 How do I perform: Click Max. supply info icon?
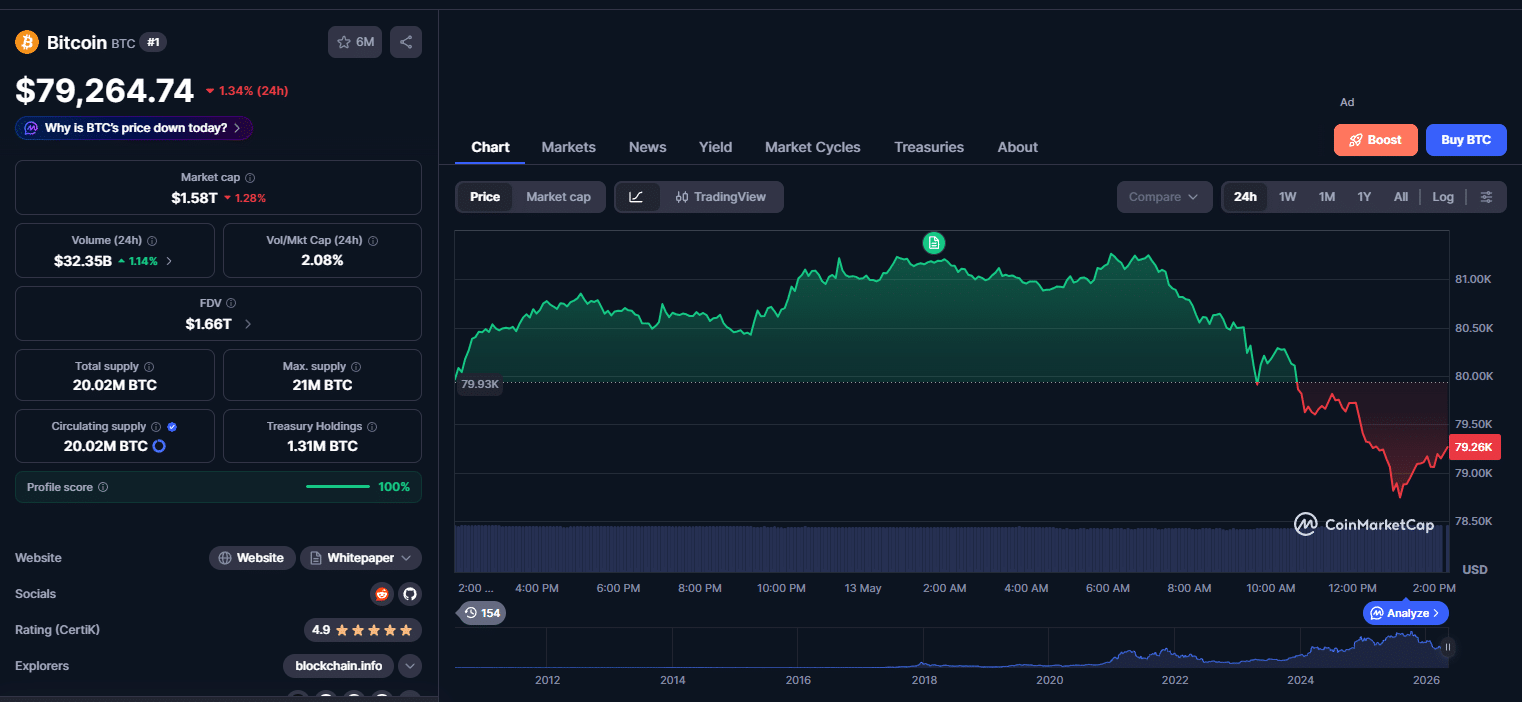pos(356,367)
